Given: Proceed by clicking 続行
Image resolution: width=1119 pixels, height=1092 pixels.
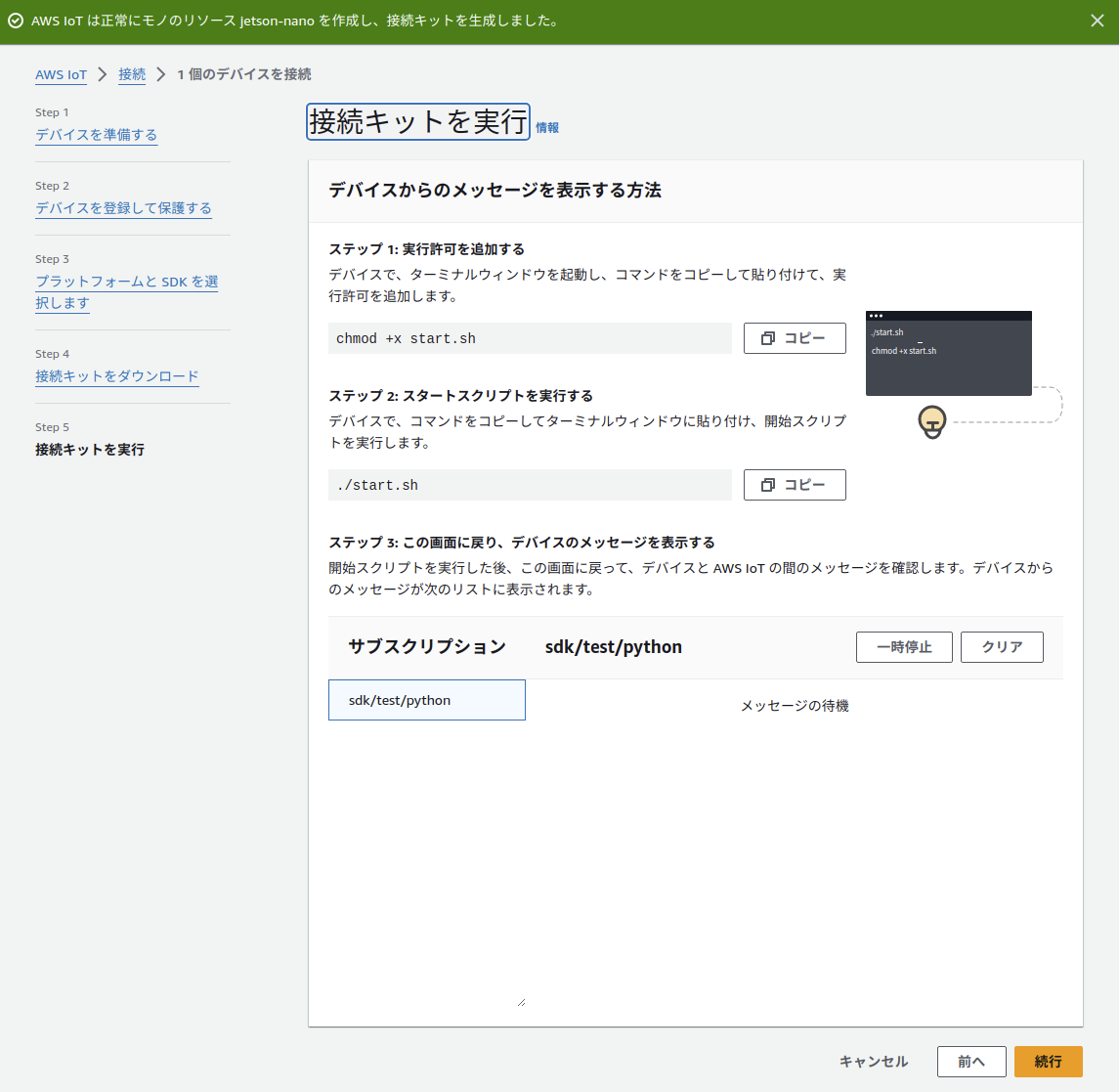Looking at the screenshot, I should [x=1047, y=1061].
